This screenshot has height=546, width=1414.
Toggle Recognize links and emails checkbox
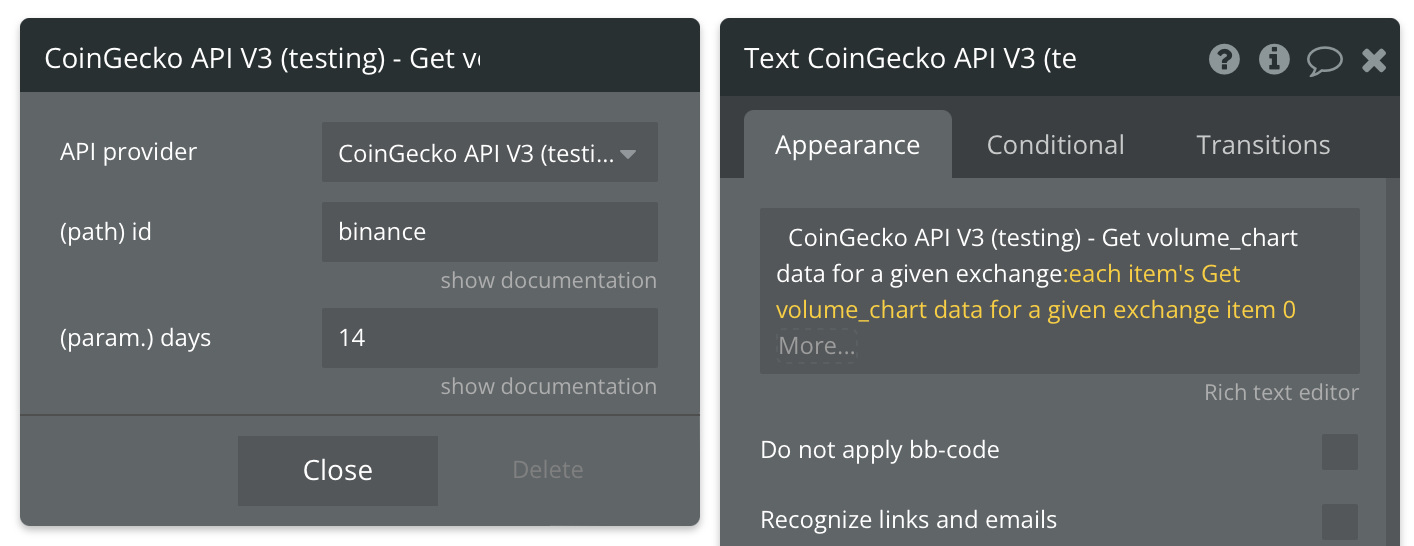pyautogui.click(x=1340, y=522)
